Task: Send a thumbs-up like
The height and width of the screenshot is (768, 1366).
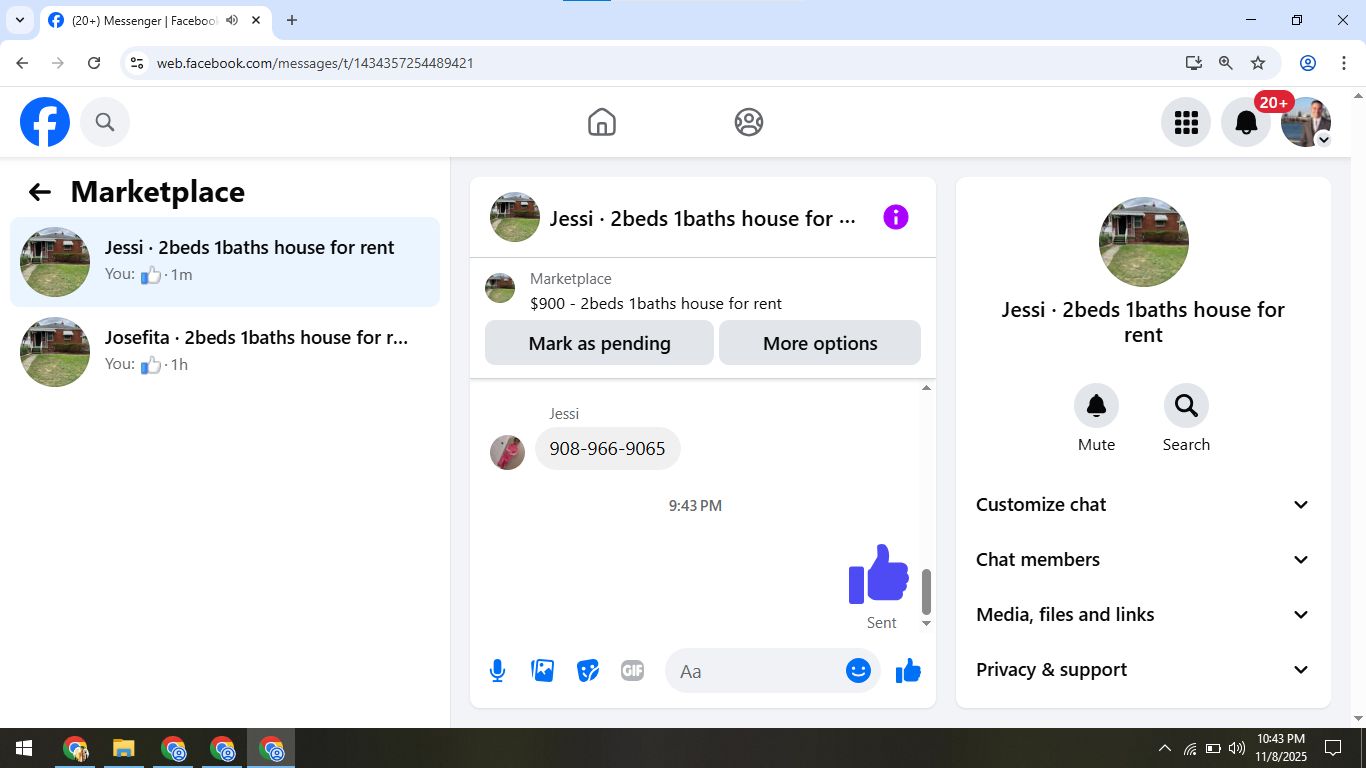Action: (908, 671)
